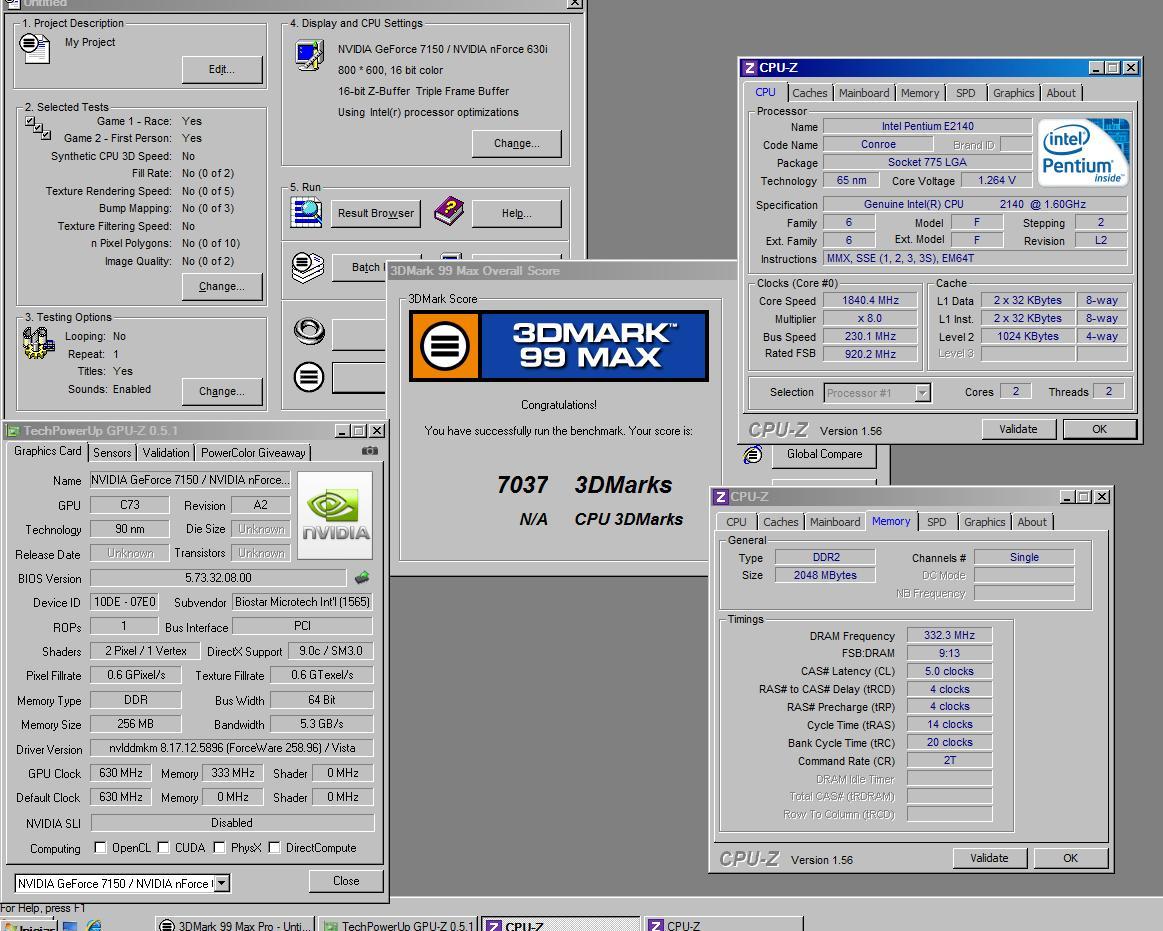Click the Inicio start button
This screenshot has width=1163, height=931.
click(28, 926)
